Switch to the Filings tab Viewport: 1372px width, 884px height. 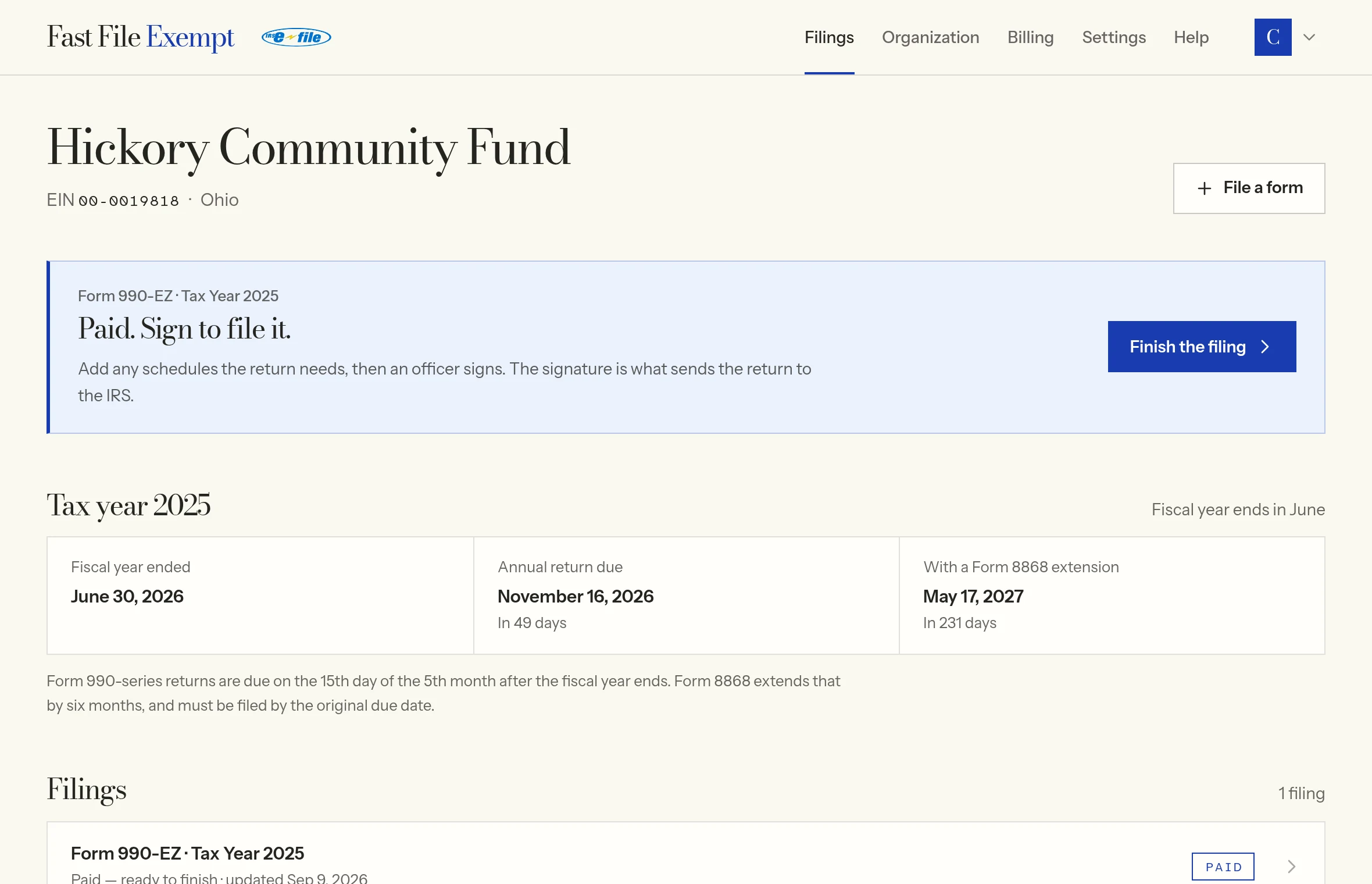click(x=829, y=37)
